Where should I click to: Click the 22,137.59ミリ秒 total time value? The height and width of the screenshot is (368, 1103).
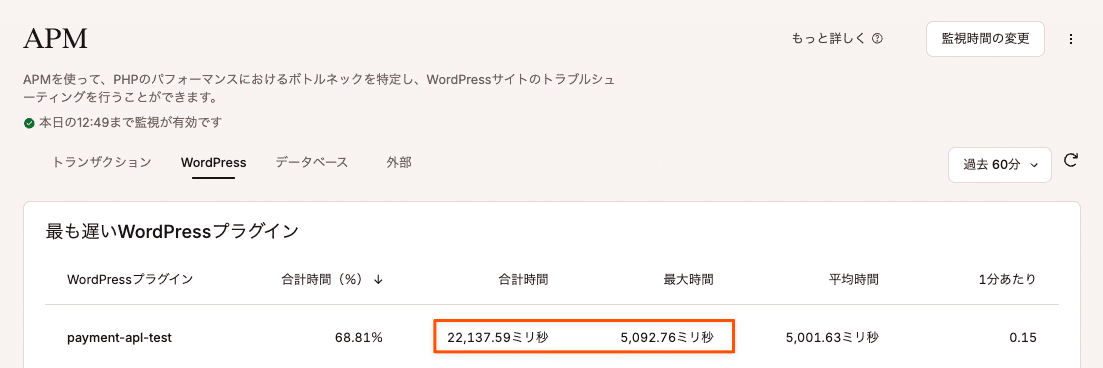(498, 338)
